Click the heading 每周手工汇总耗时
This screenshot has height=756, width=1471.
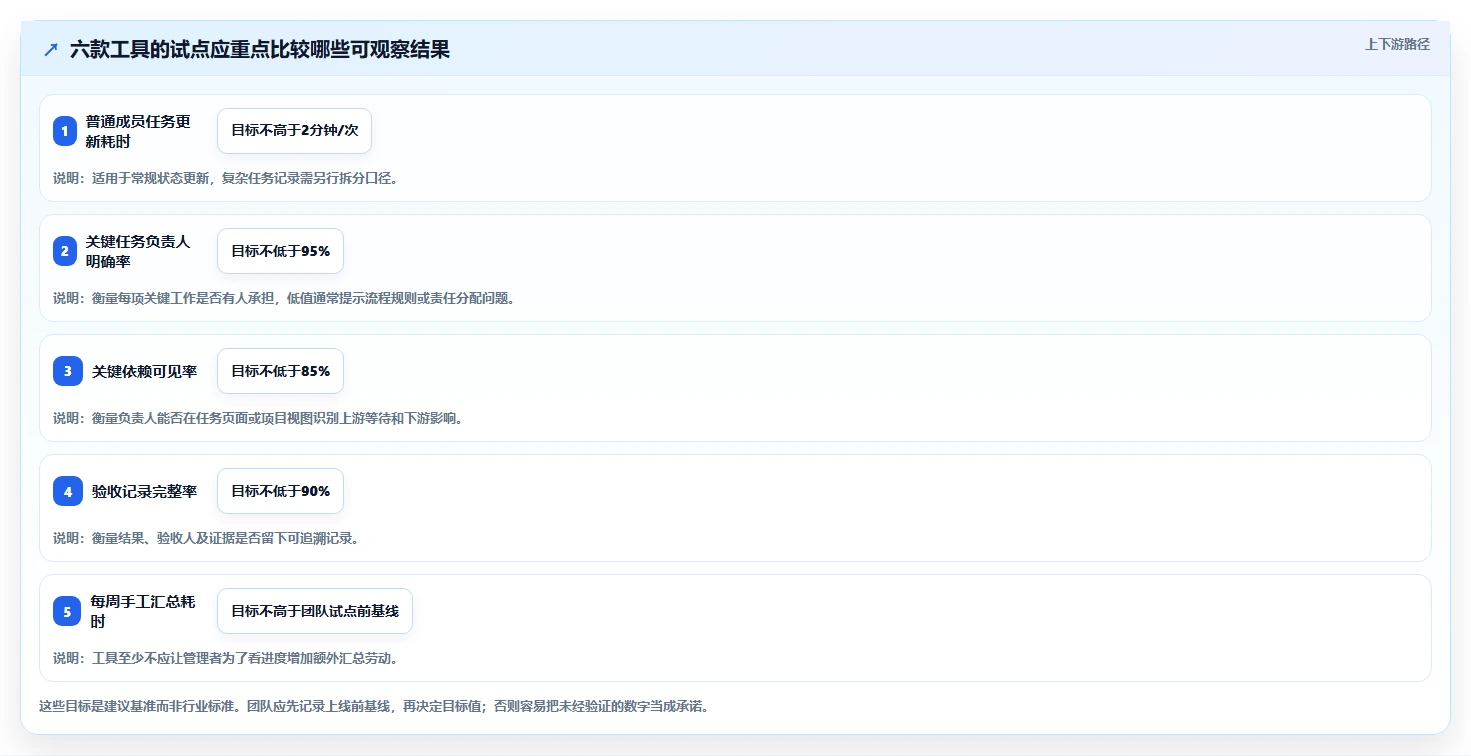[x=143, y=611]
